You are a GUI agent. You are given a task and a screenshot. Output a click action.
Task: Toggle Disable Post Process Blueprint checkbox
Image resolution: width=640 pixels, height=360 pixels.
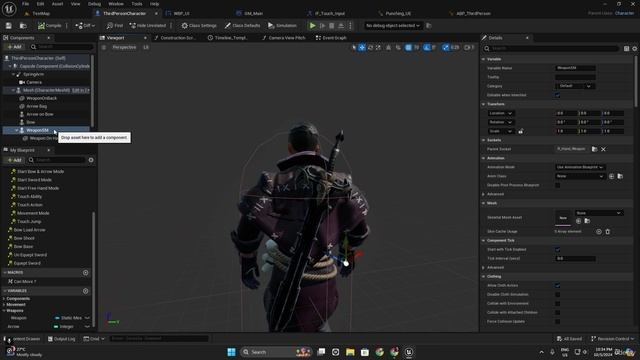[x=558, y=185]
